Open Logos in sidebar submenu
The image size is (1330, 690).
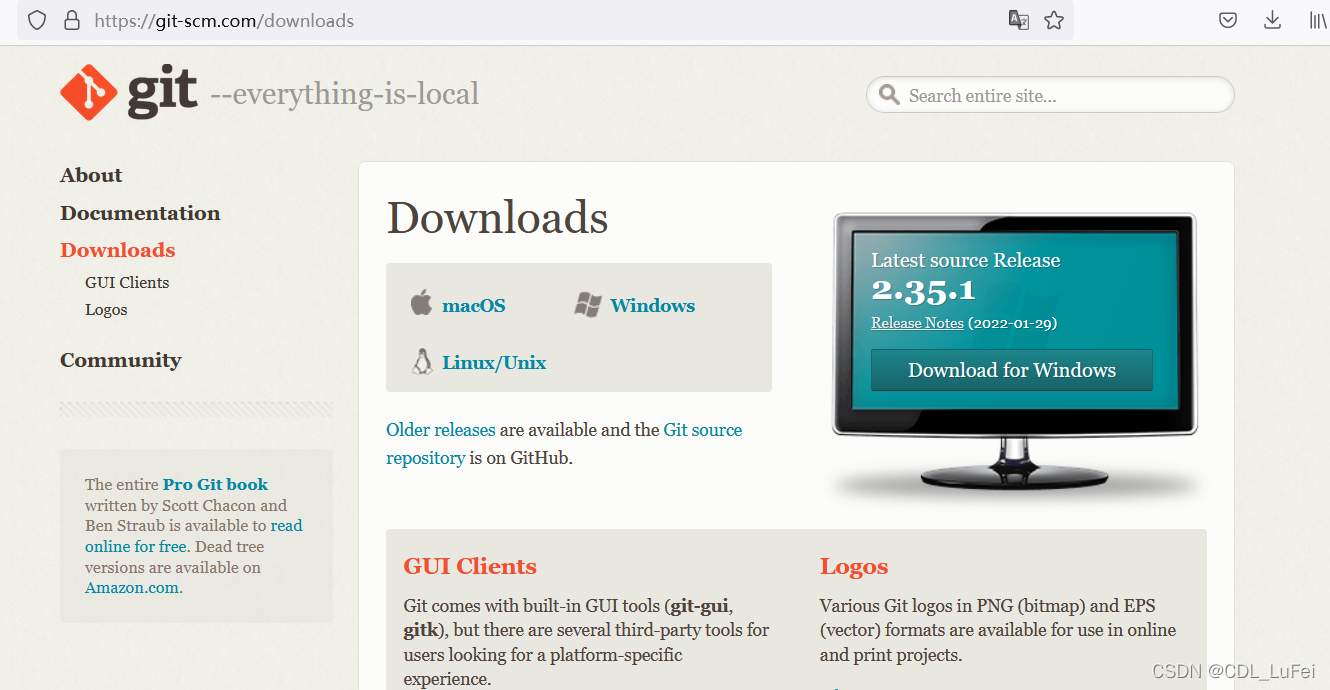click(106, 310)
